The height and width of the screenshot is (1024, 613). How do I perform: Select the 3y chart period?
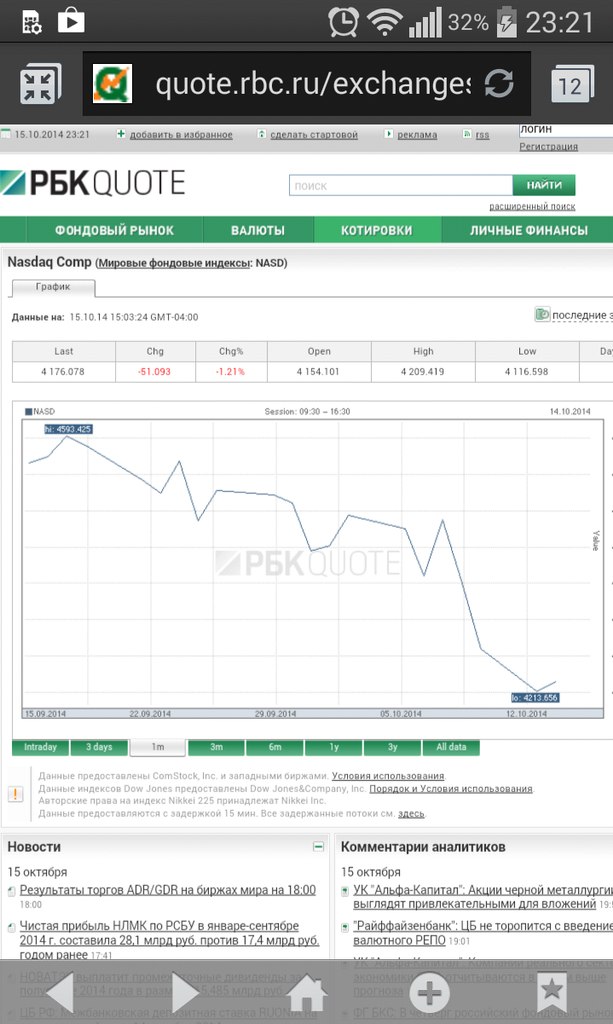[392, 747]
